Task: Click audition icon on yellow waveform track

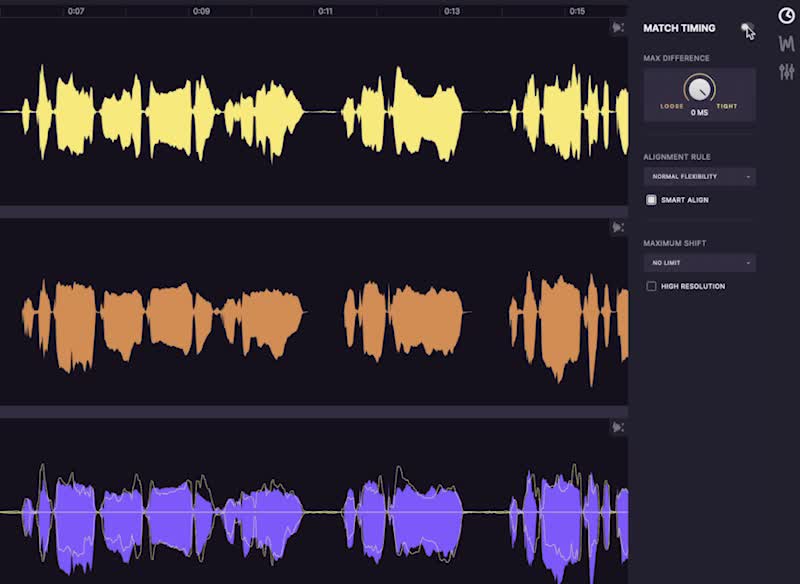Action: coord(618,28)
